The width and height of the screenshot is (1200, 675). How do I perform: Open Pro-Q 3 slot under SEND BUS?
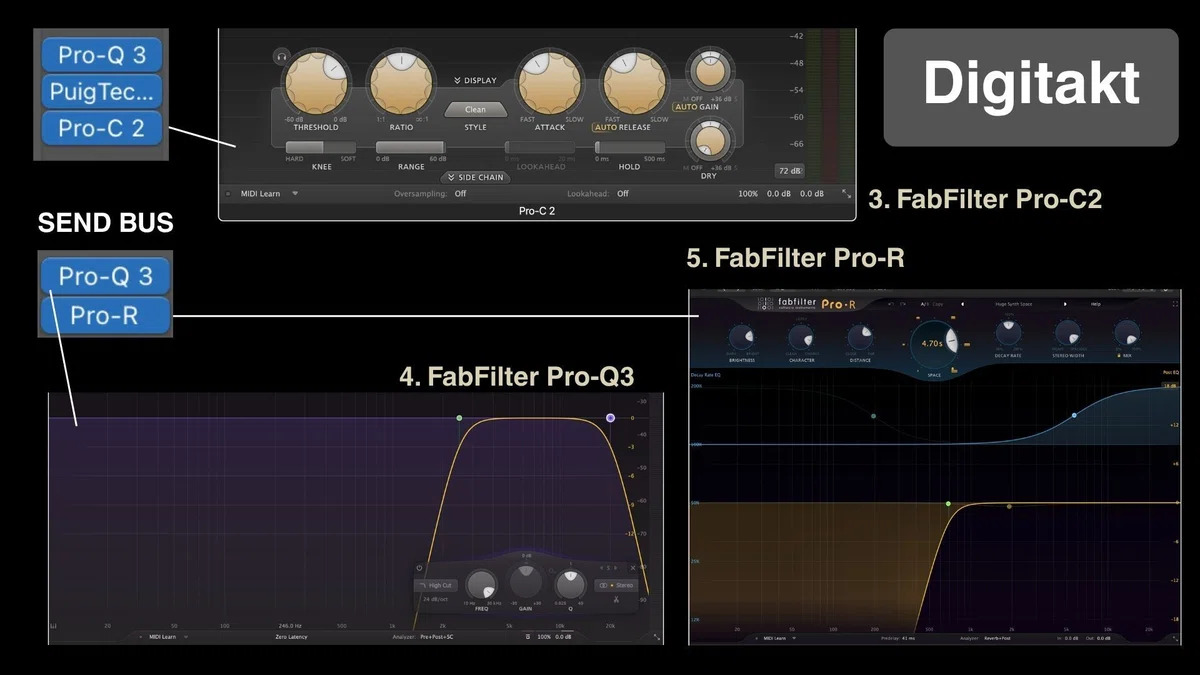(105, 276)
